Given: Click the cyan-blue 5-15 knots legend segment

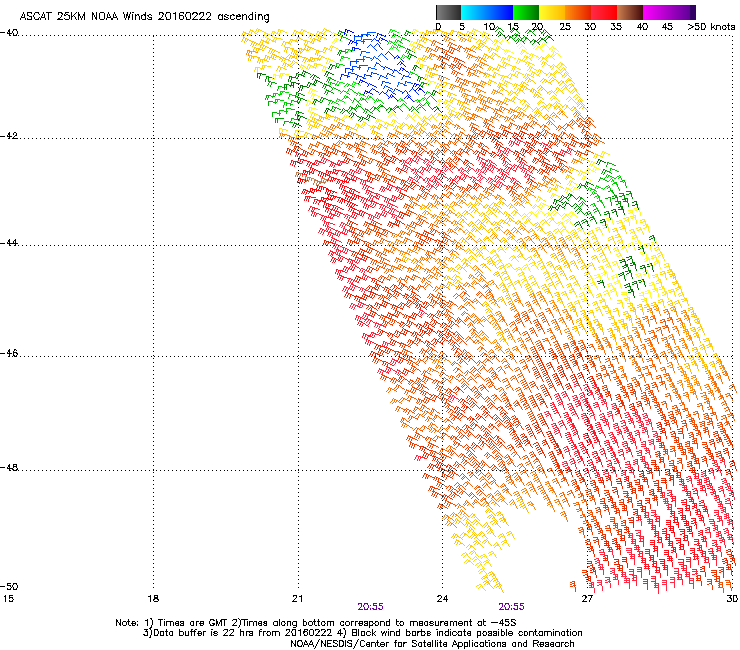Looking at the screenshot, I should tap(487, 12).
